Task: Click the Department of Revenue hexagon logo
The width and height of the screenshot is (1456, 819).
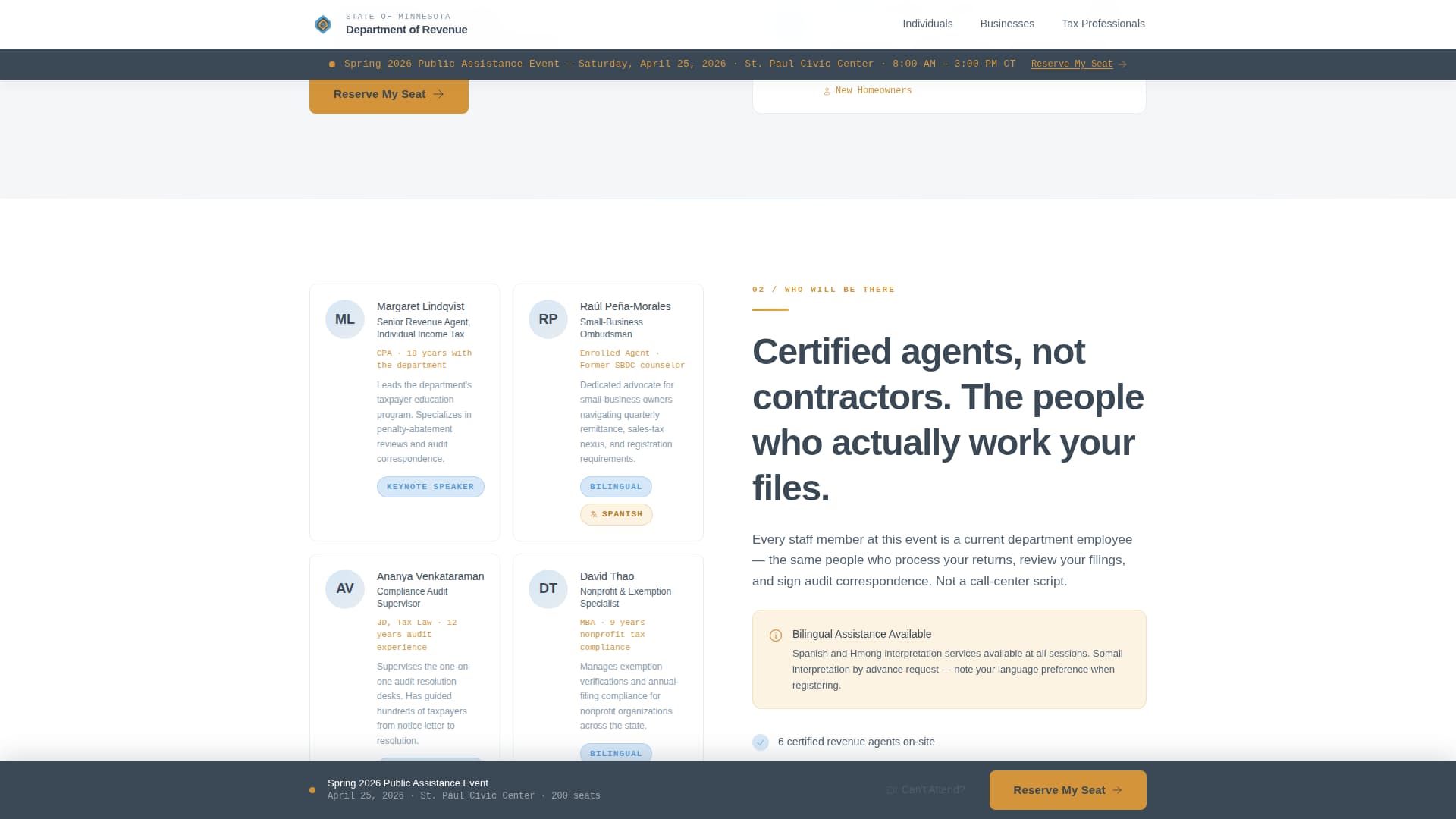Action: (x=323, y=24)
